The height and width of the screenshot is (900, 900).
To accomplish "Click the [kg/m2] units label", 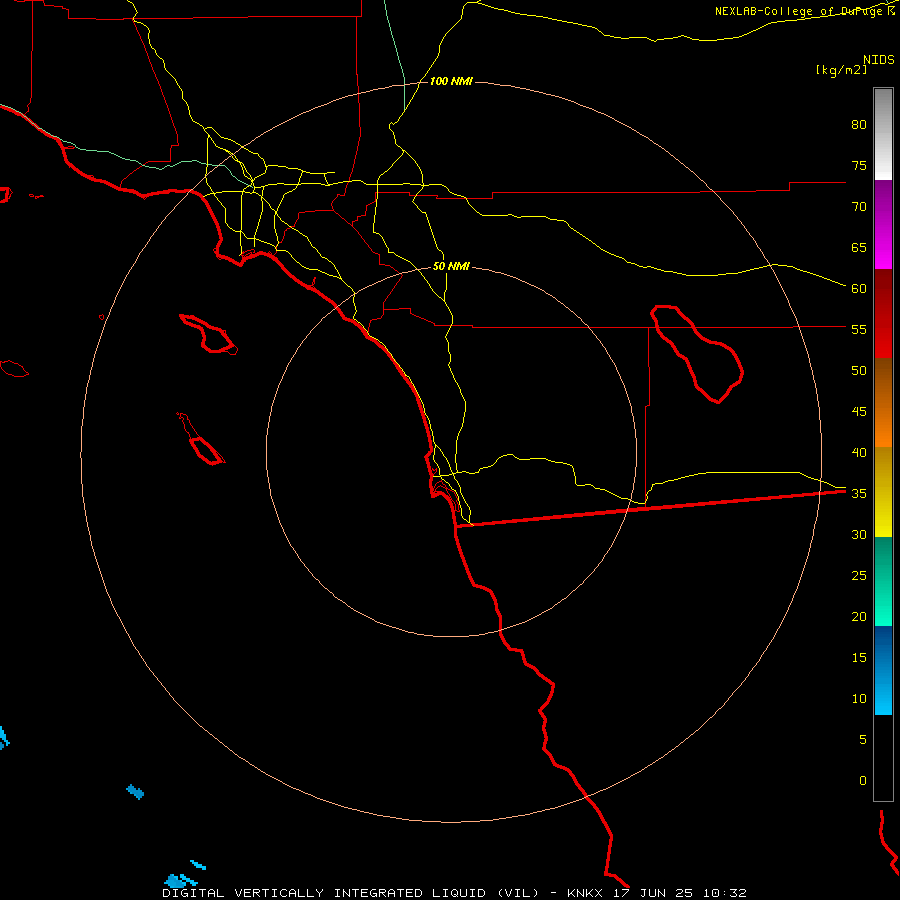I will coord(841,70).
